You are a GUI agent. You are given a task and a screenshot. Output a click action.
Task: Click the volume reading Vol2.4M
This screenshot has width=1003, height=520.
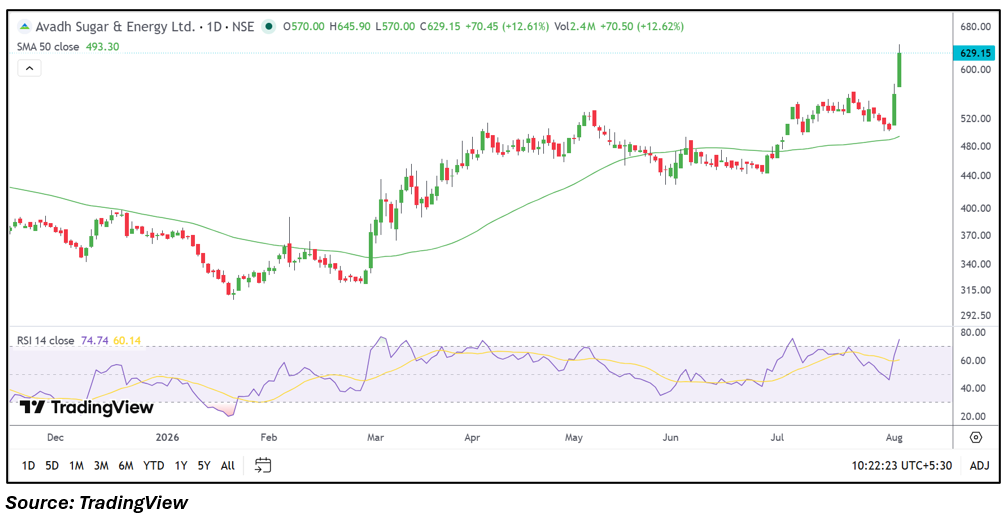pyautogui.click(x=575, y=27)
